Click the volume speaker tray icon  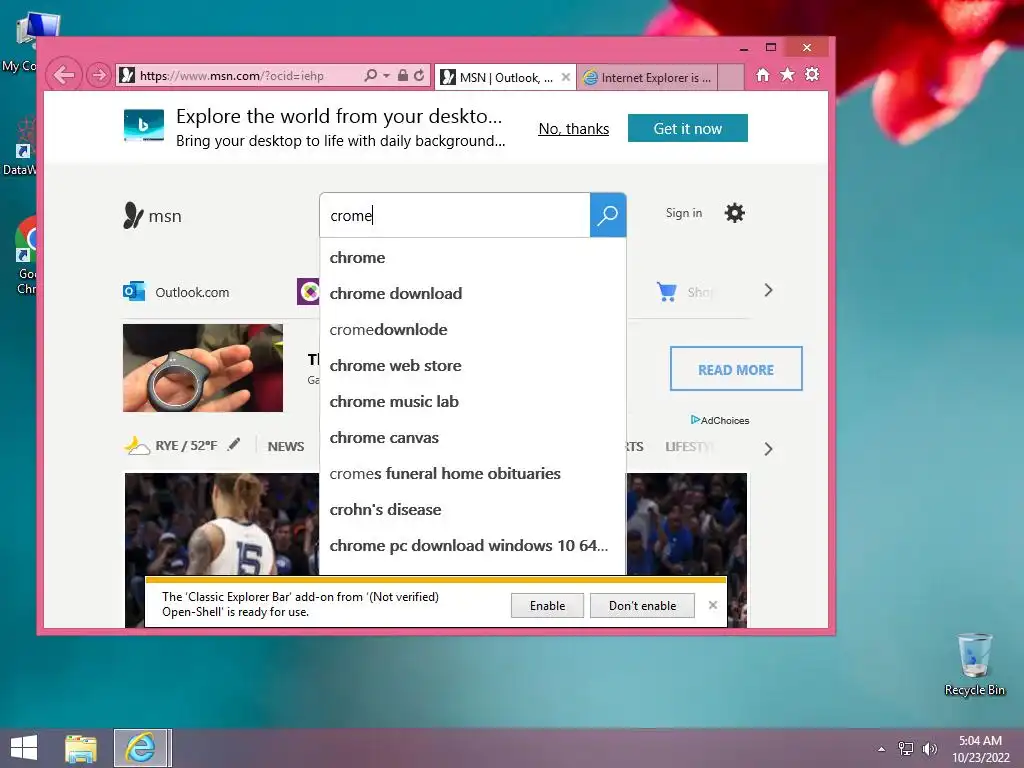click(x=929, y=748)
